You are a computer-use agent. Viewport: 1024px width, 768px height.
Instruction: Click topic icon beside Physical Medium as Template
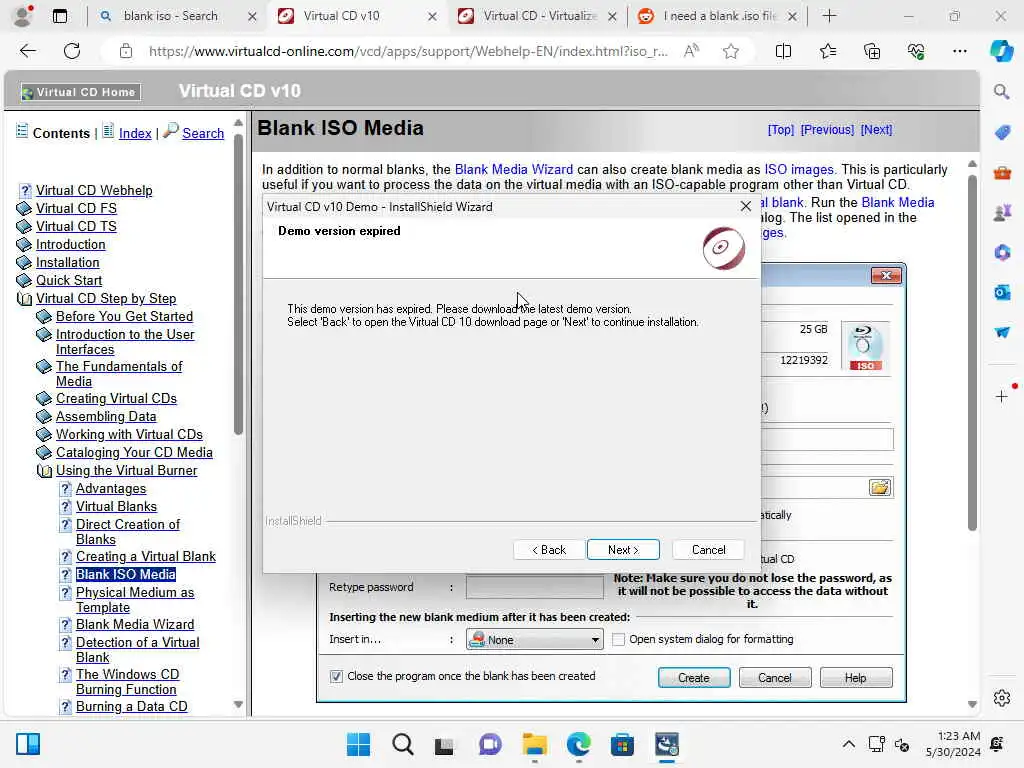pyautogui.click(x=65, y=593)
